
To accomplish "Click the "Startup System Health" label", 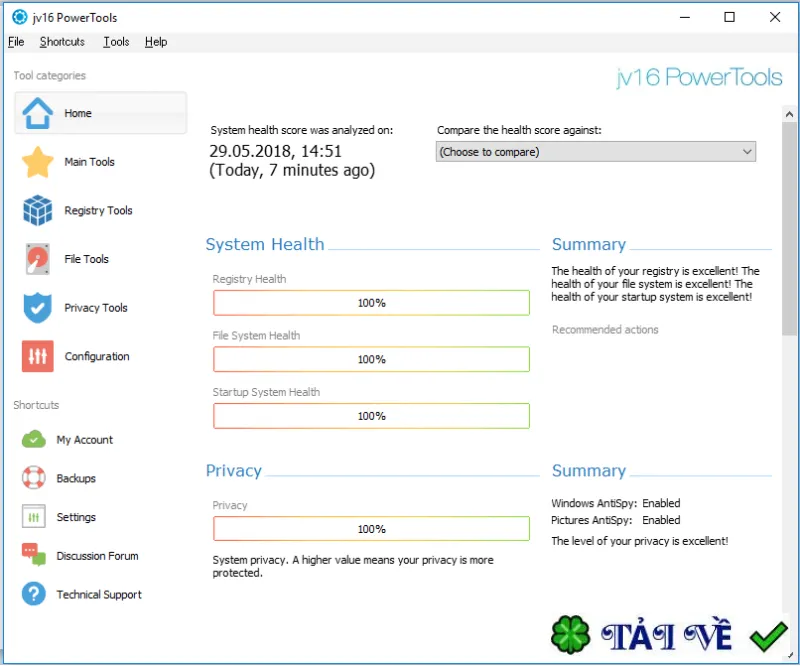I will coord(266,392).
